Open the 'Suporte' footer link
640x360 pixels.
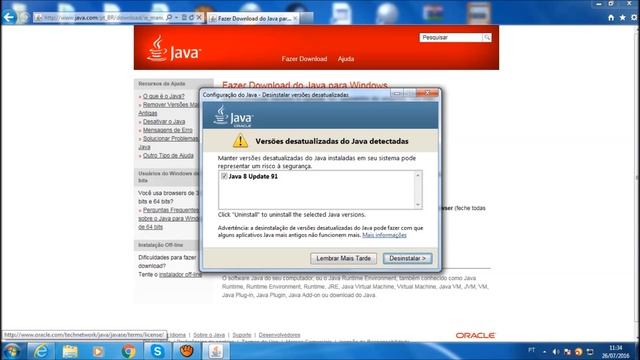coord(242,335)
